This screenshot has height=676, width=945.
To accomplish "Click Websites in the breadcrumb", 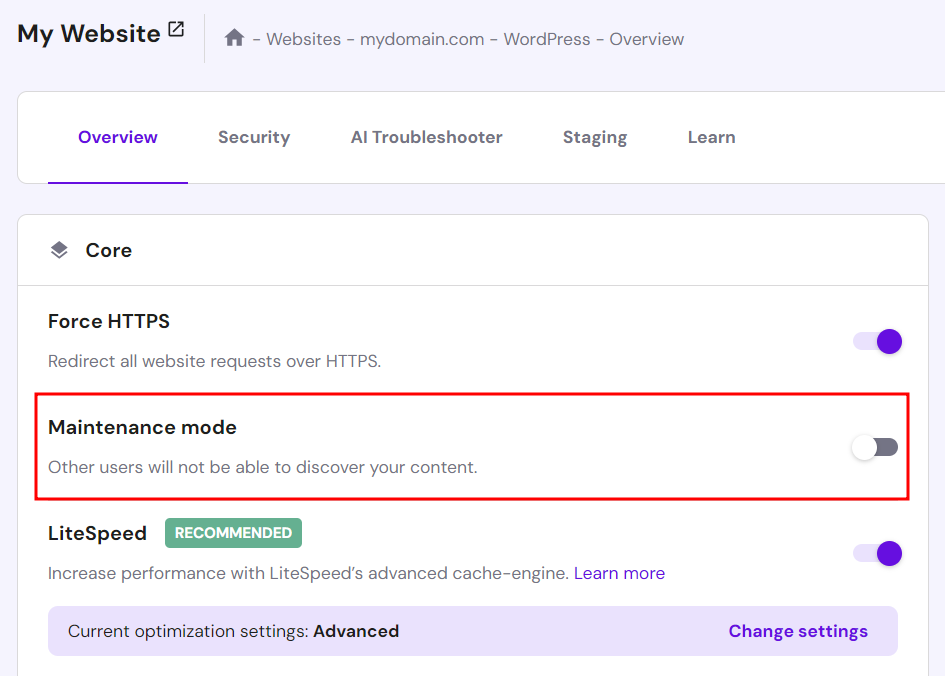I will click(x=303, y=39).
